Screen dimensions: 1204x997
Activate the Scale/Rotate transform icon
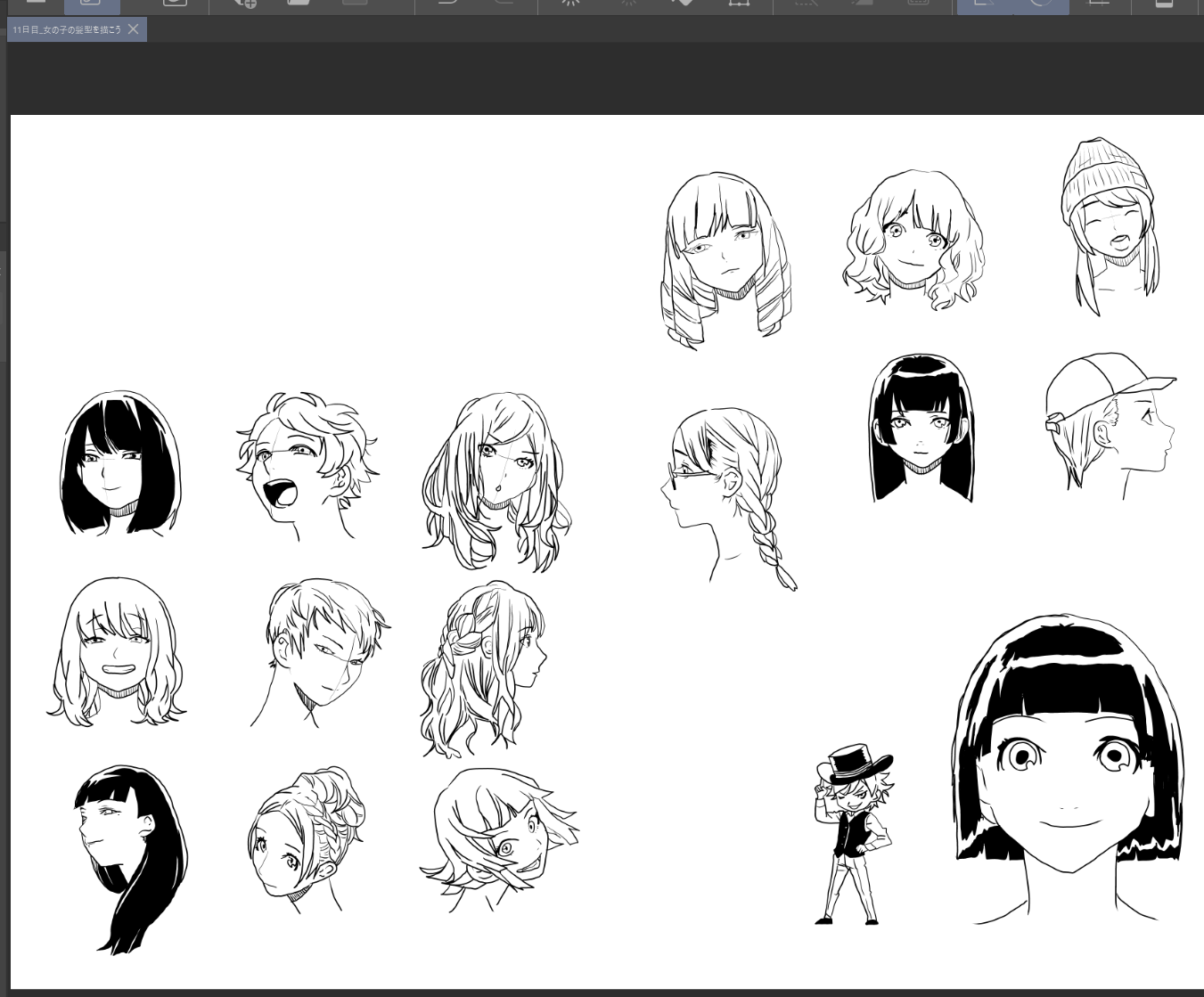[738, 4]
